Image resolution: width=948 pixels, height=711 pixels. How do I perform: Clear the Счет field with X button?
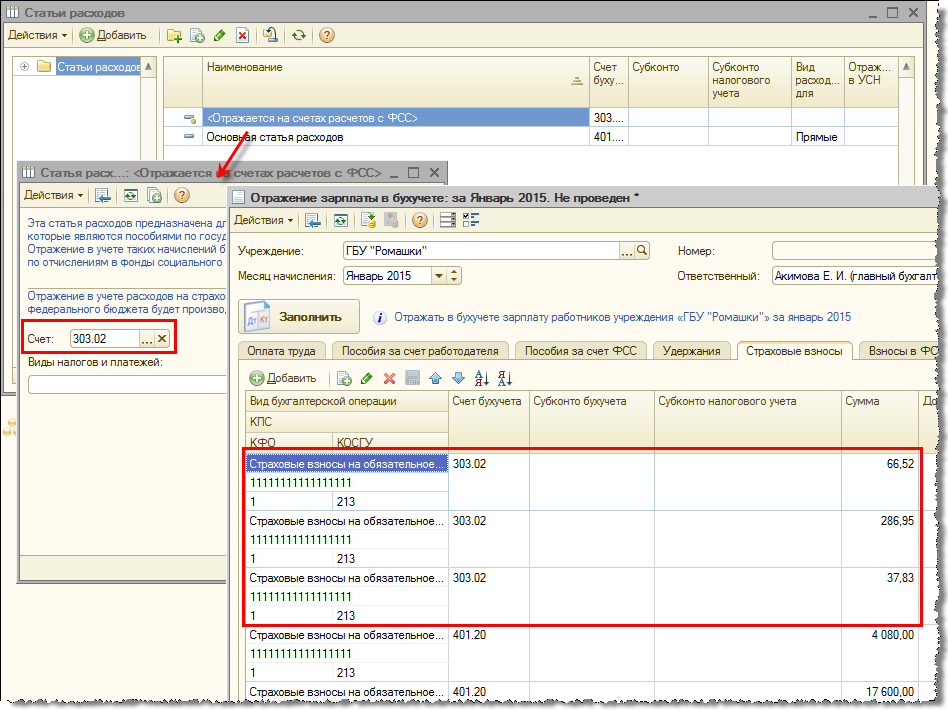(x=162, y=340)
